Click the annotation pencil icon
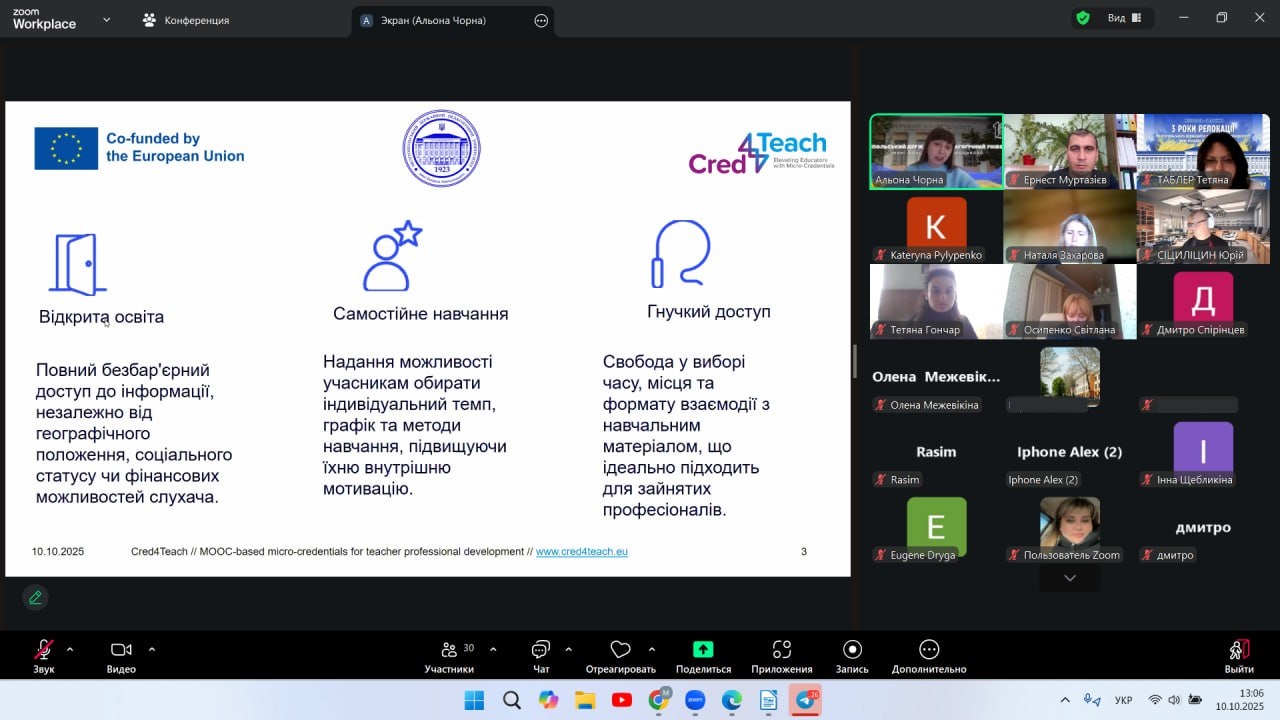Screen dimensions: 1280x720 [35, 598]
